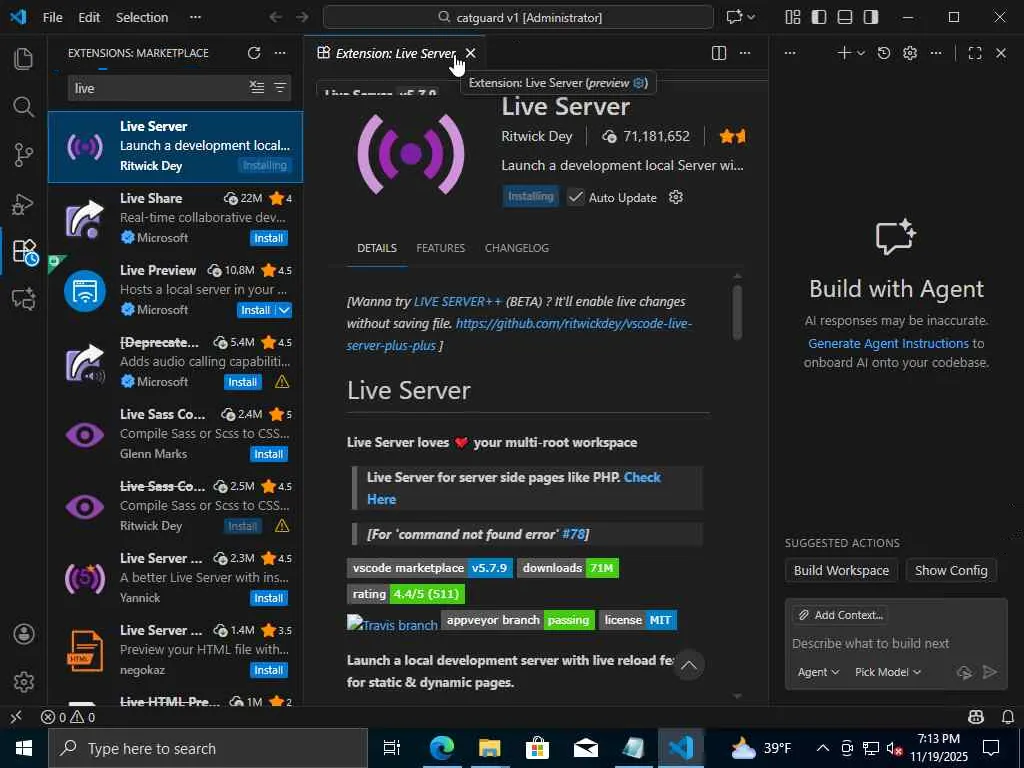Open the Accounts menu icon
This screenshot has height=768, width=1024.
24,634
